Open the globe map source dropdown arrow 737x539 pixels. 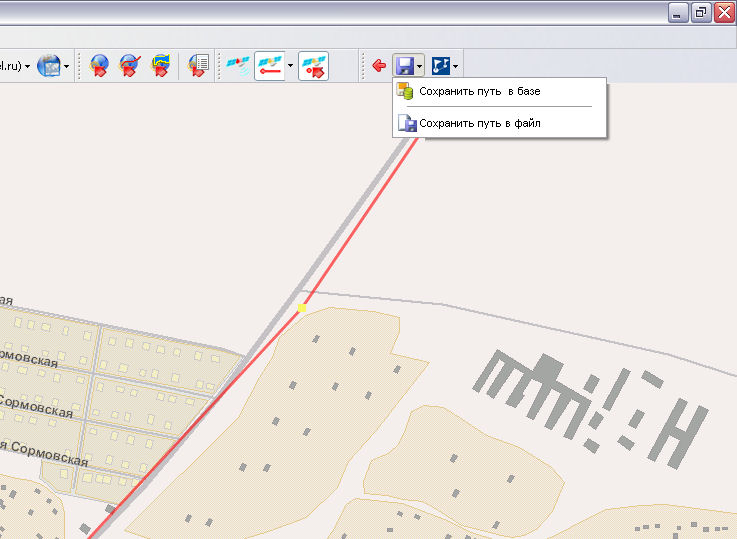(x=66, y=67)
